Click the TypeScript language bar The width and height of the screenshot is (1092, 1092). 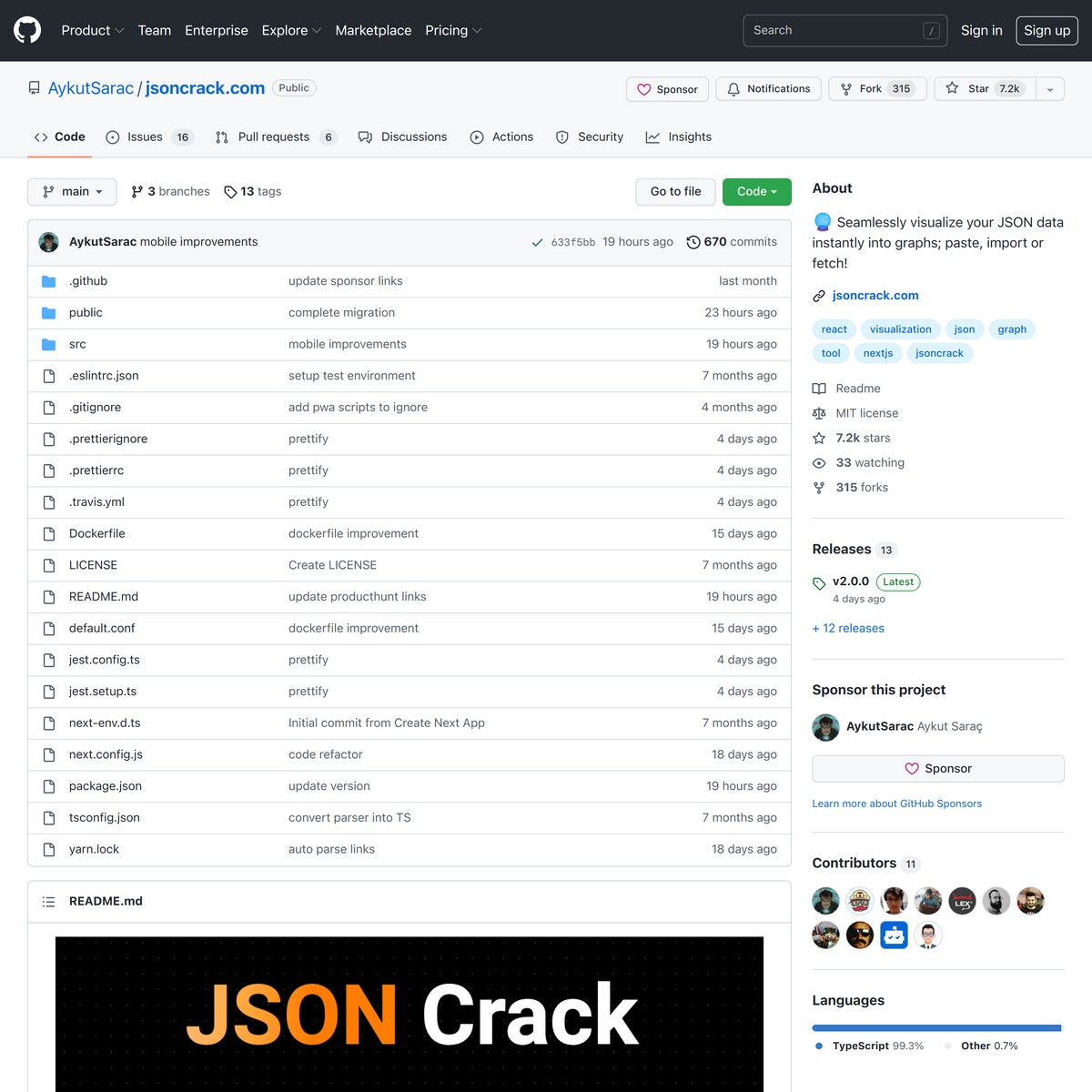point(936,1028)
